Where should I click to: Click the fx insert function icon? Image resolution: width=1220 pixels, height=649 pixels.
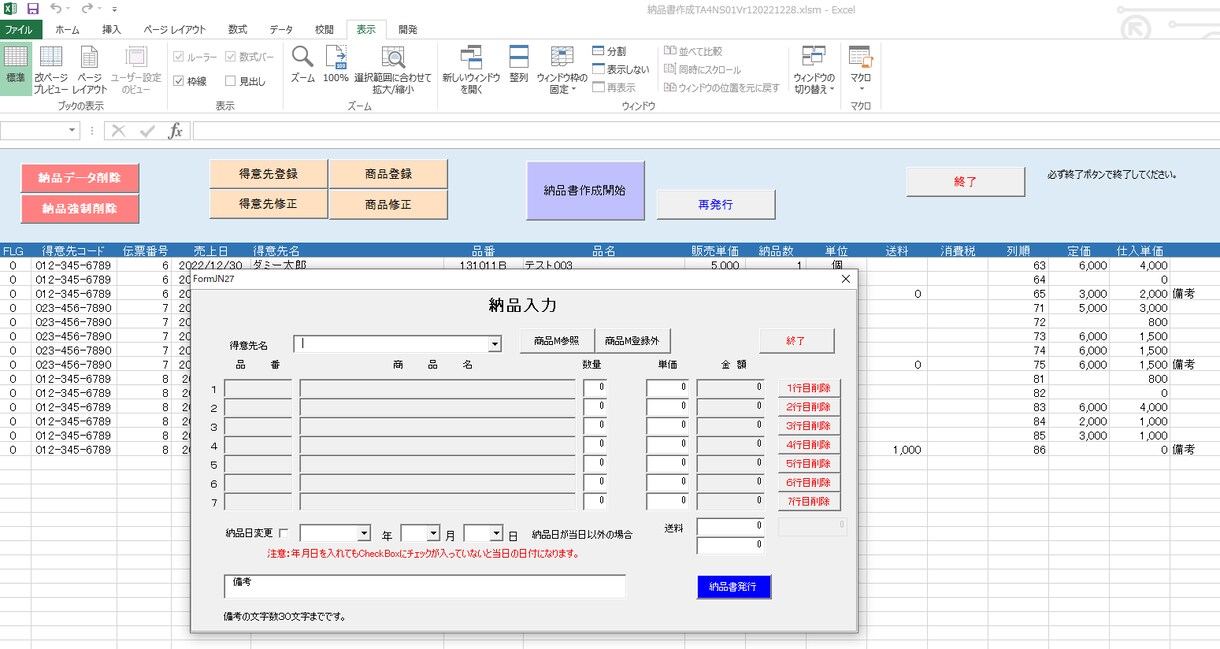click(x=175, y=131)
